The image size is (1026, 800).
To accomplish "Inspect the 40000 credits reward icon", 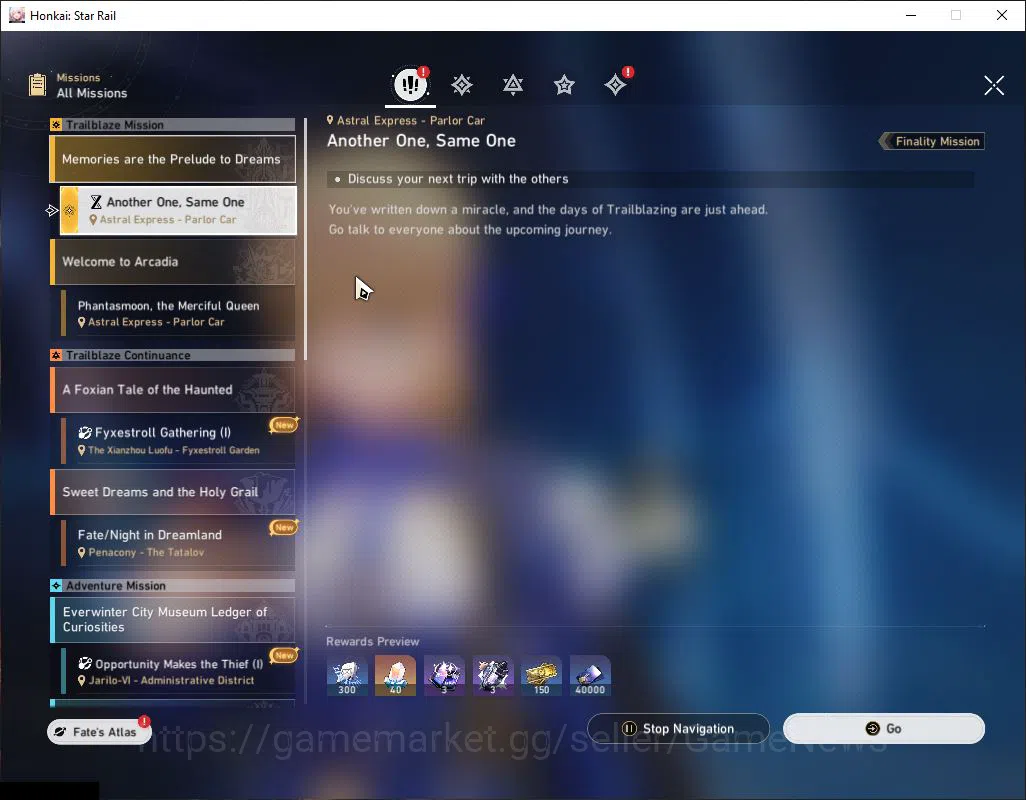I will pyautogui.click(x=590, y=676).
